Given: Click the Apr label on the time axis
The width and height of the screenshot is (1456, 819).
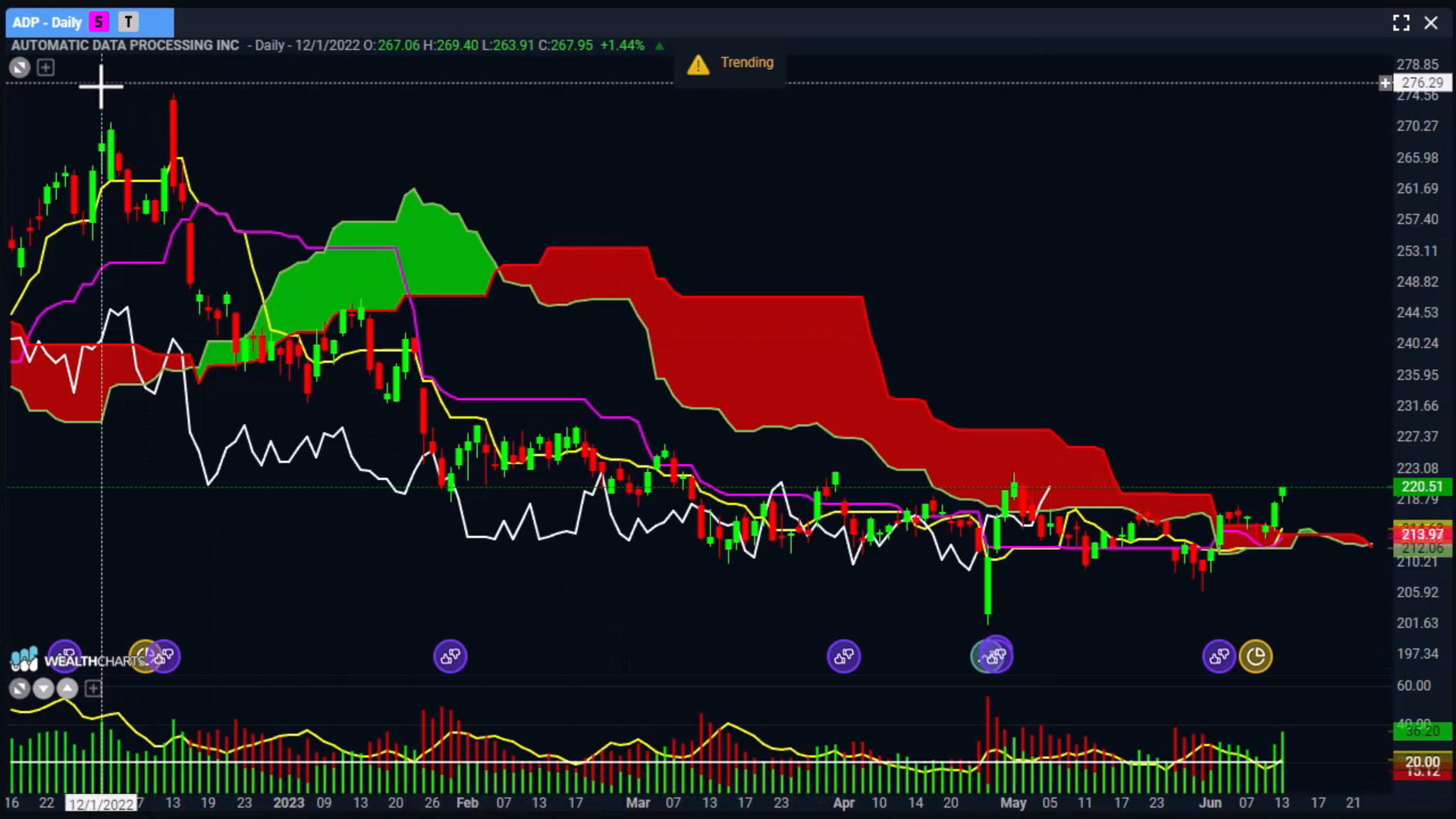Looking at the screenshot, I should (x=843, y=802).
